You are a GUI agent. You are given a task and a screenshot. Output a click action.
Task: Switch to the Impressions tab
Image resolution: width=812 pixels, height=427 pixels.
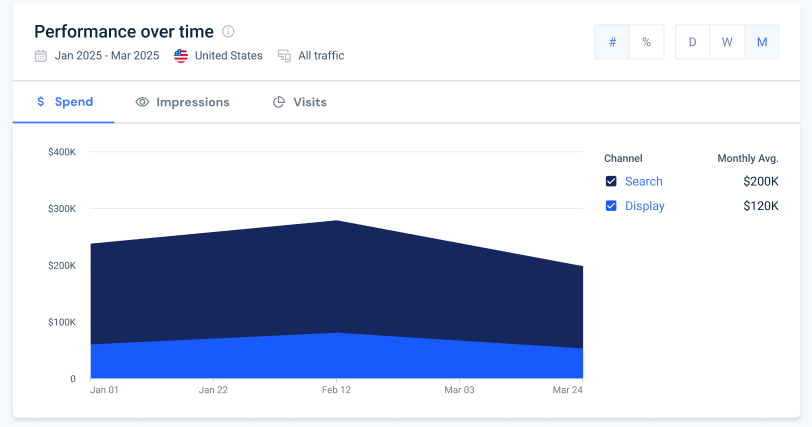coord(182,102)
